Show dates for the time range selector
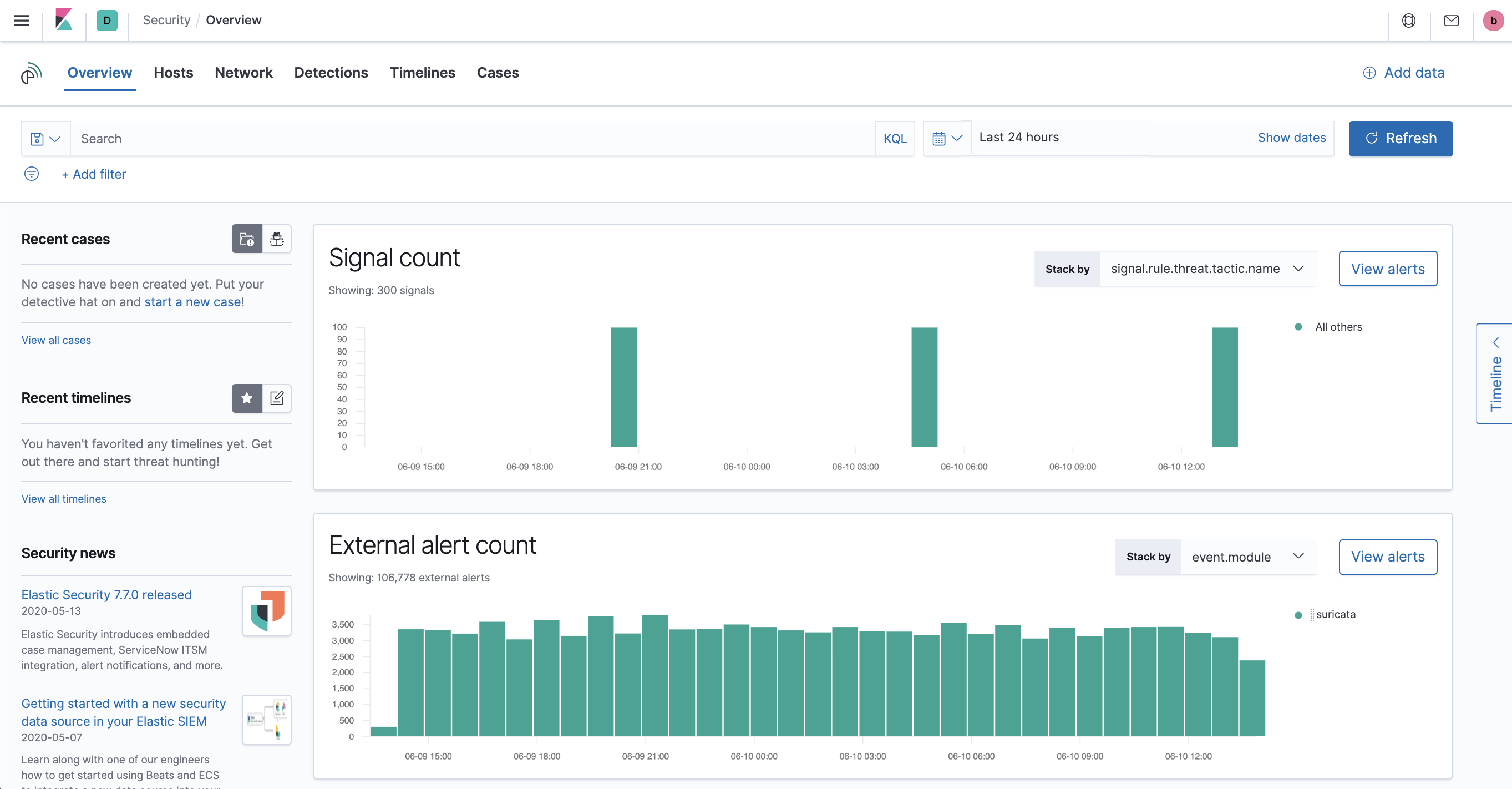This screenshot has height=789, width=1512. point(1291,138)
